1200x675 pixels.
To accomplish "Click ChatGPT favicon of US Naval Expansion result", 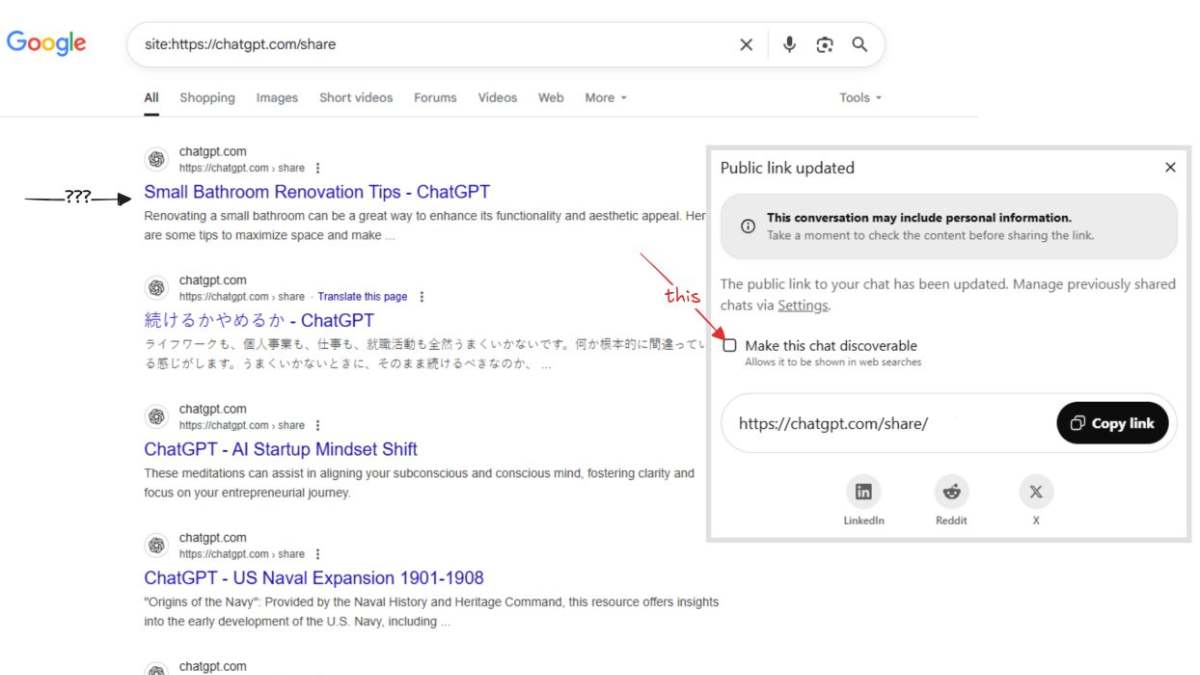I will [156, 545].
